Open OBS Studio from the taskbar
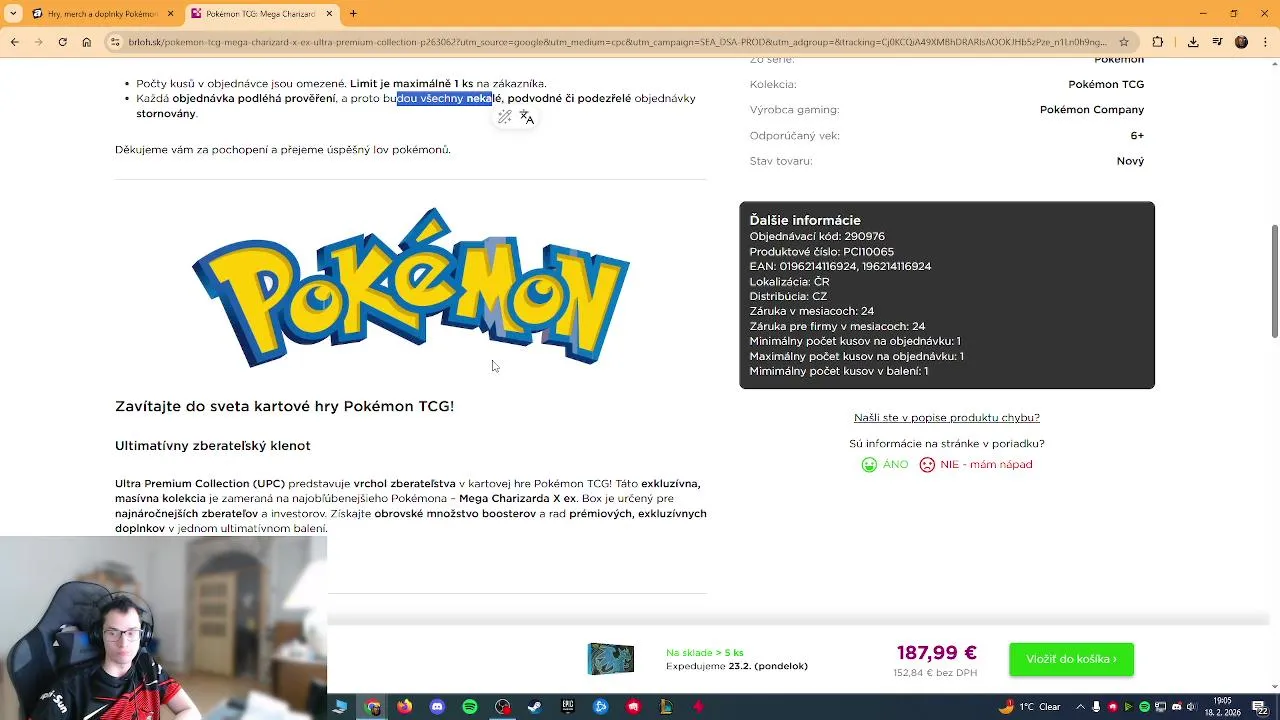This screenshot has width=1280, height=720. click(502, 707)
